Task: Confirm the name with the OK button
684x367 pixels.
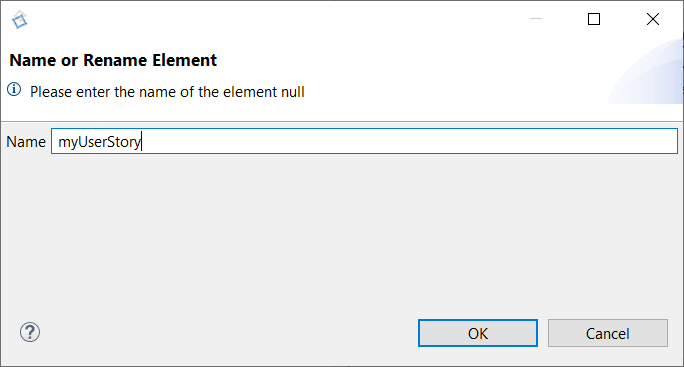Action: 478,333
